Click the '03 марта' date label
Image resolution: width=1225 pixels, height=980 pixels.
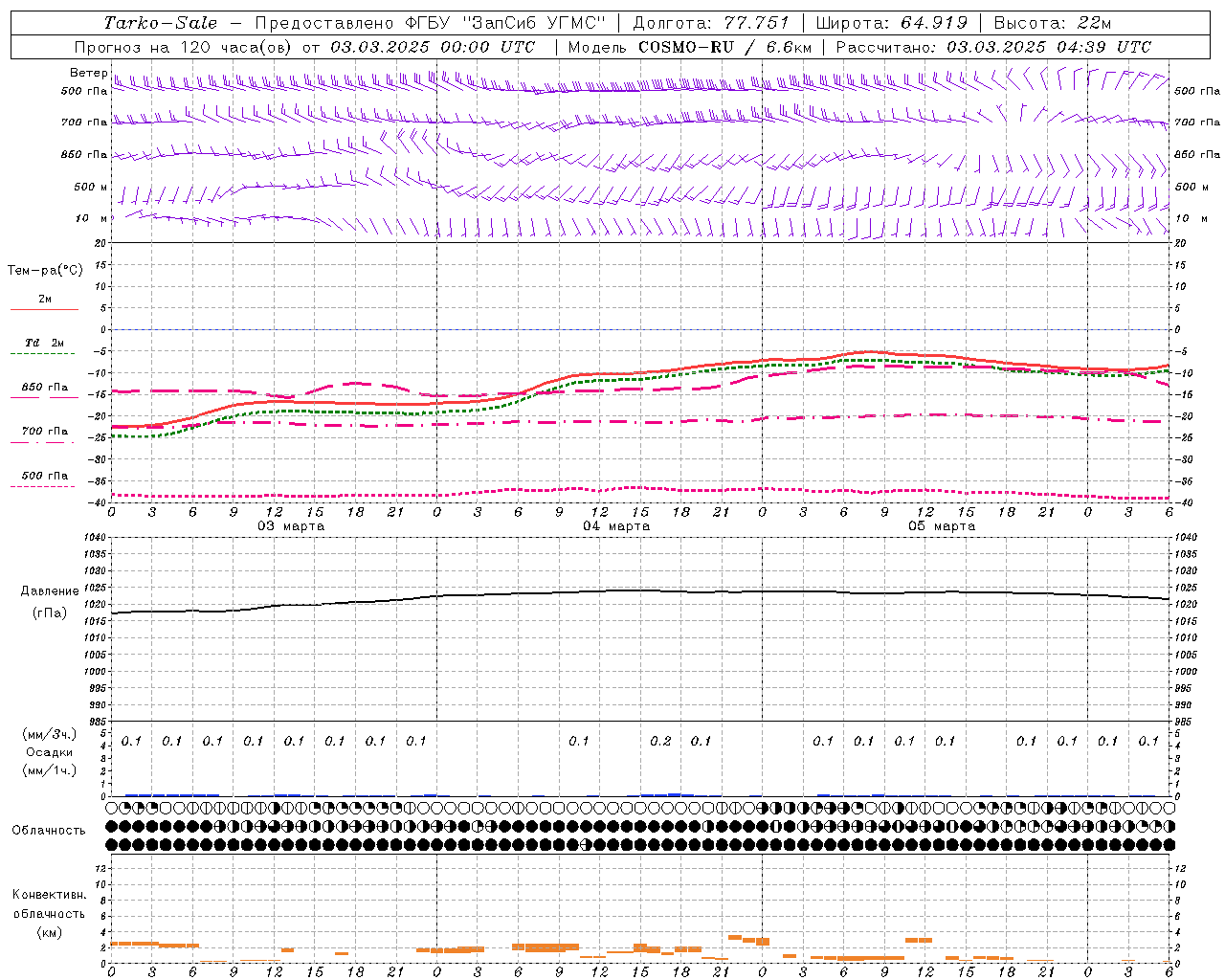point(291,526)
